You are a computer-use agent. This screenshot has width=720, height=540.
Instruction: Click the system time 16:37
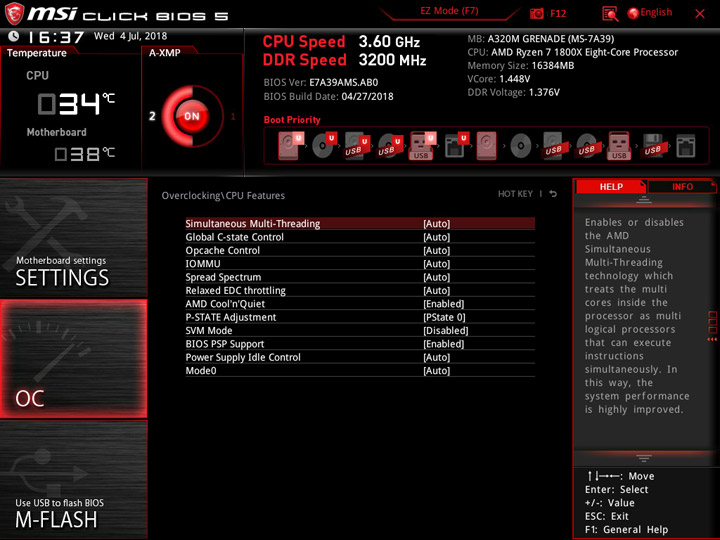pyautogui.click(x=56, y=37)
